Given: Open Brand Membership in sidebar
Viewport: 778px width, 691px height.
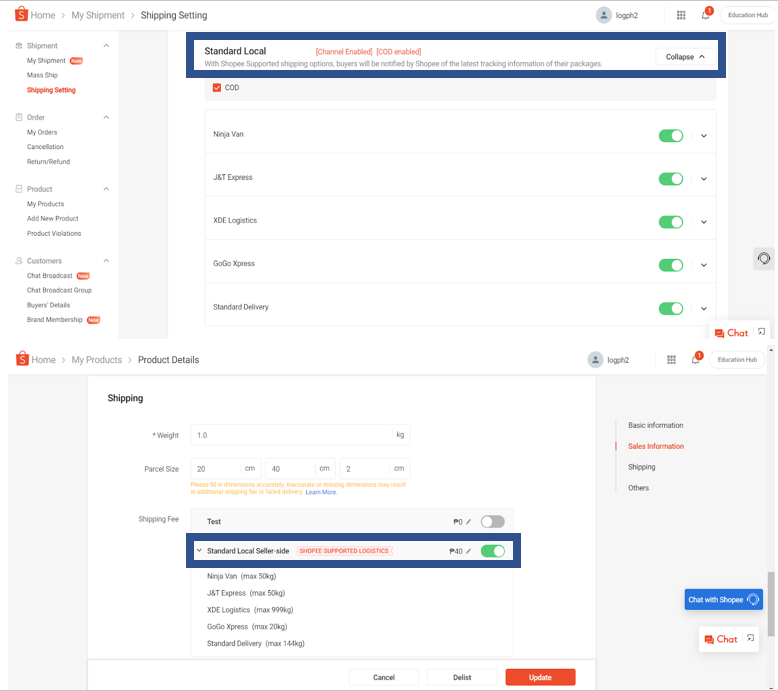Looking at the screenshot, I should click(55, 319).
